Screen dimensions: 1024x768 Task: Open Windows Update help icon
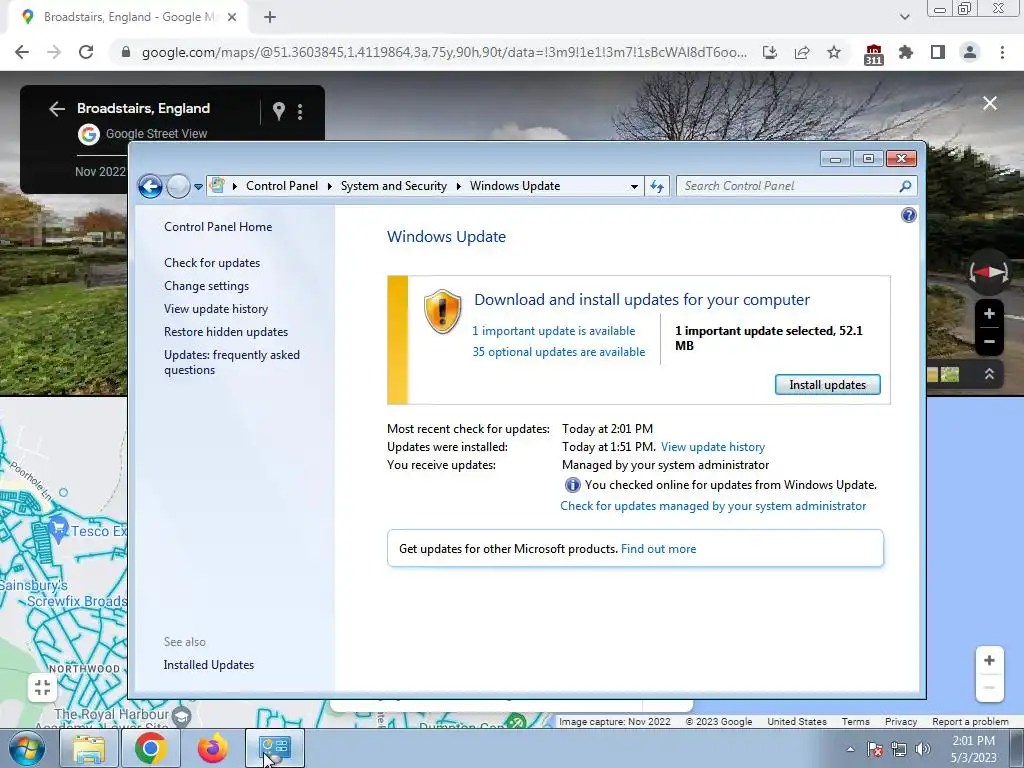click(908, 215)
